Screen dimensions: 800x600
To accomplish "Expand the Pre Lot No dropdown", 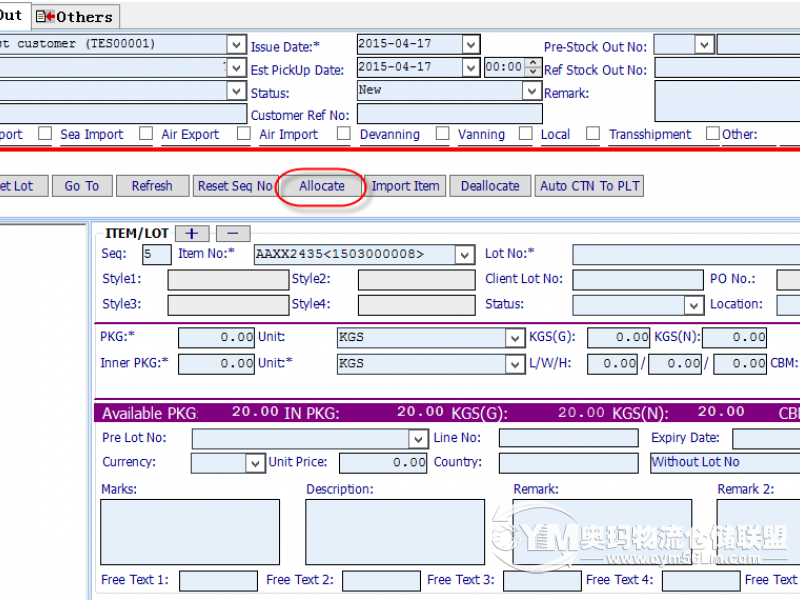I will (x=418, y=438).
